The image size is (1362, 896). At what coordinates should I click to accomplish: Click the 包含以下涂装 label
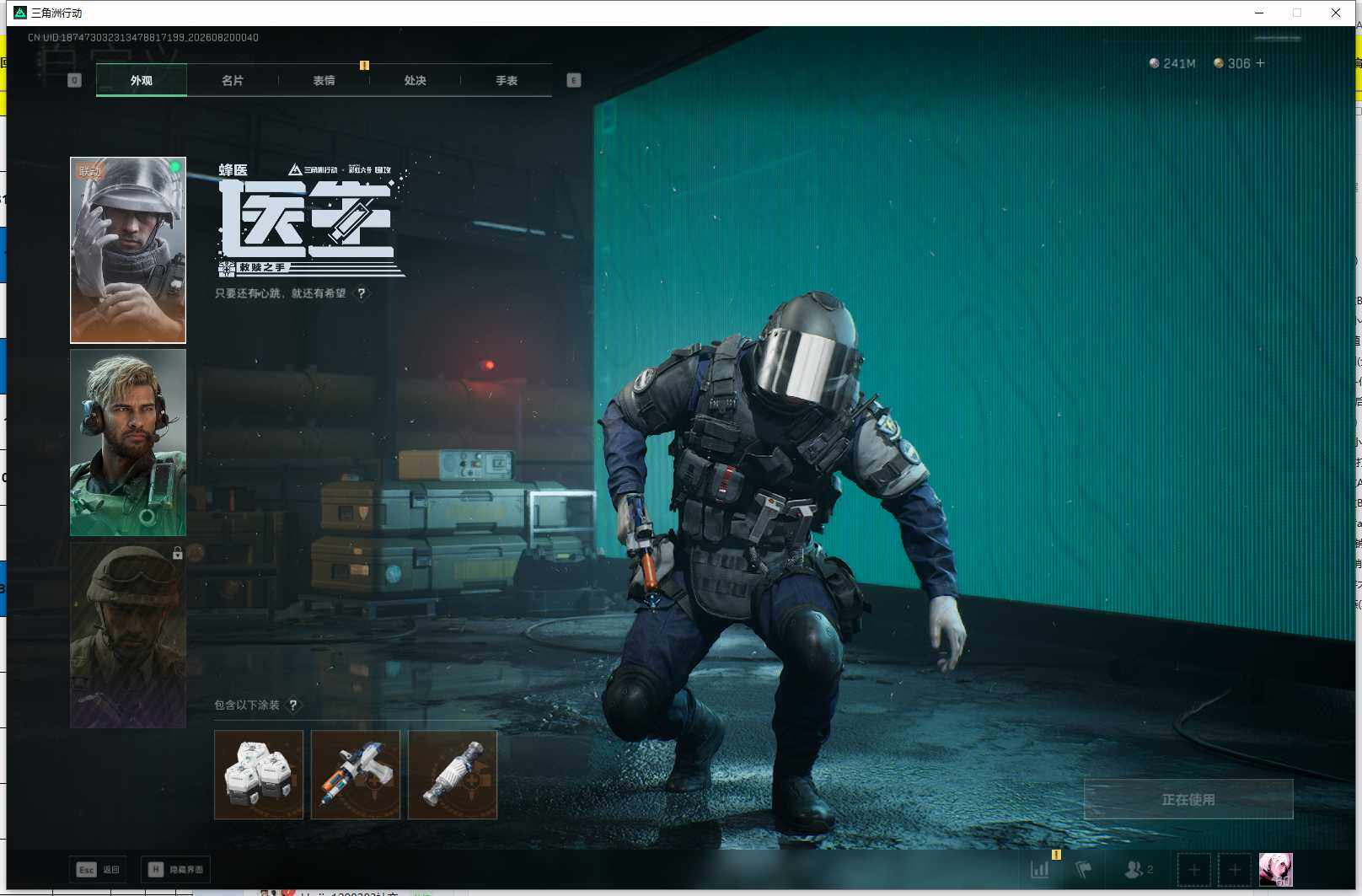[247, 705]
